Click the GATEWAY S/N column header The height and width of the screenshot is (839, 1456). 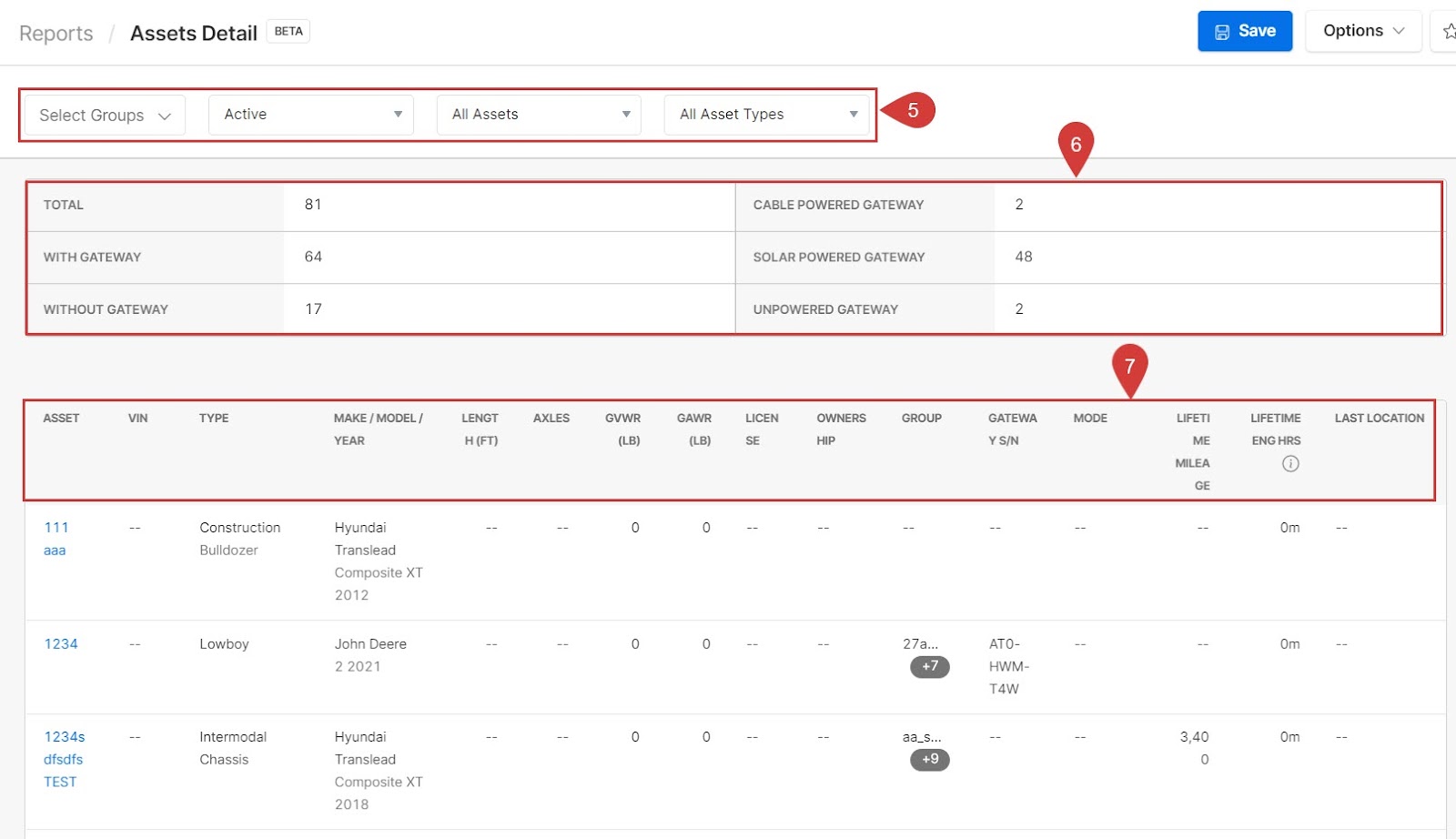click(1012, 430)
